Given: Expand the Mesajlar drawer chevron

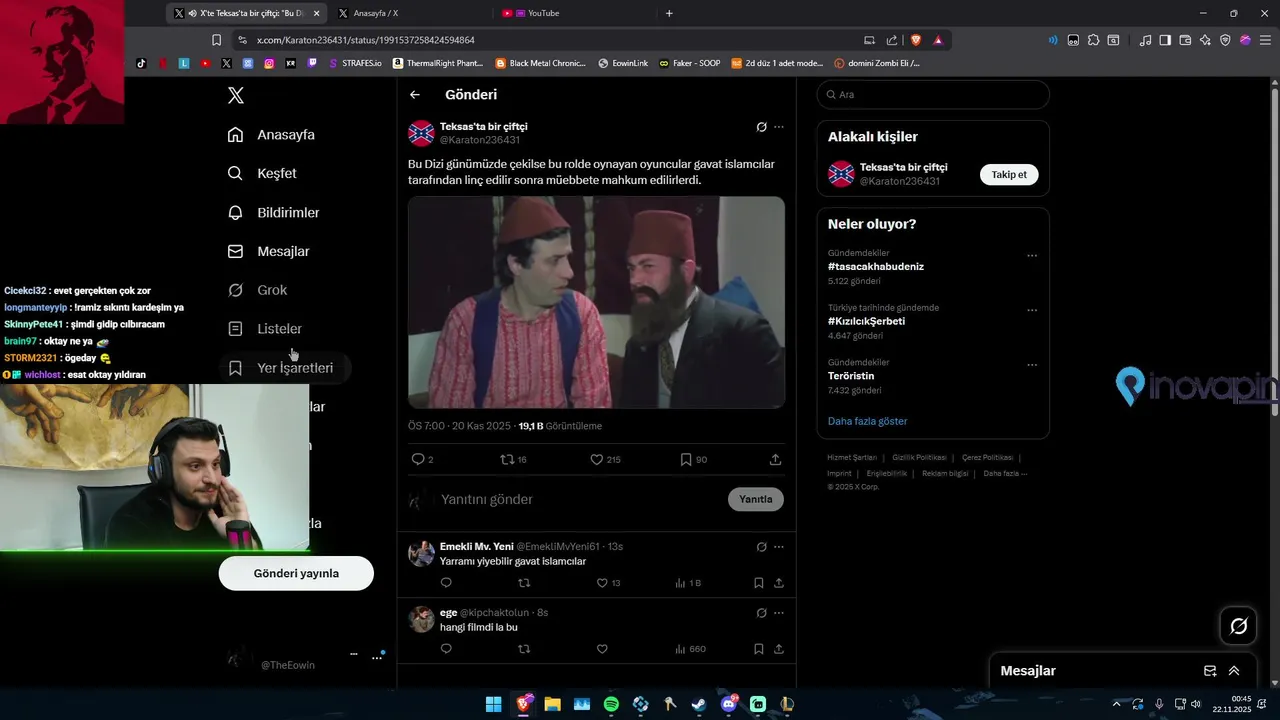Looking at the screenshot, I should click(x=1234, y=671).
